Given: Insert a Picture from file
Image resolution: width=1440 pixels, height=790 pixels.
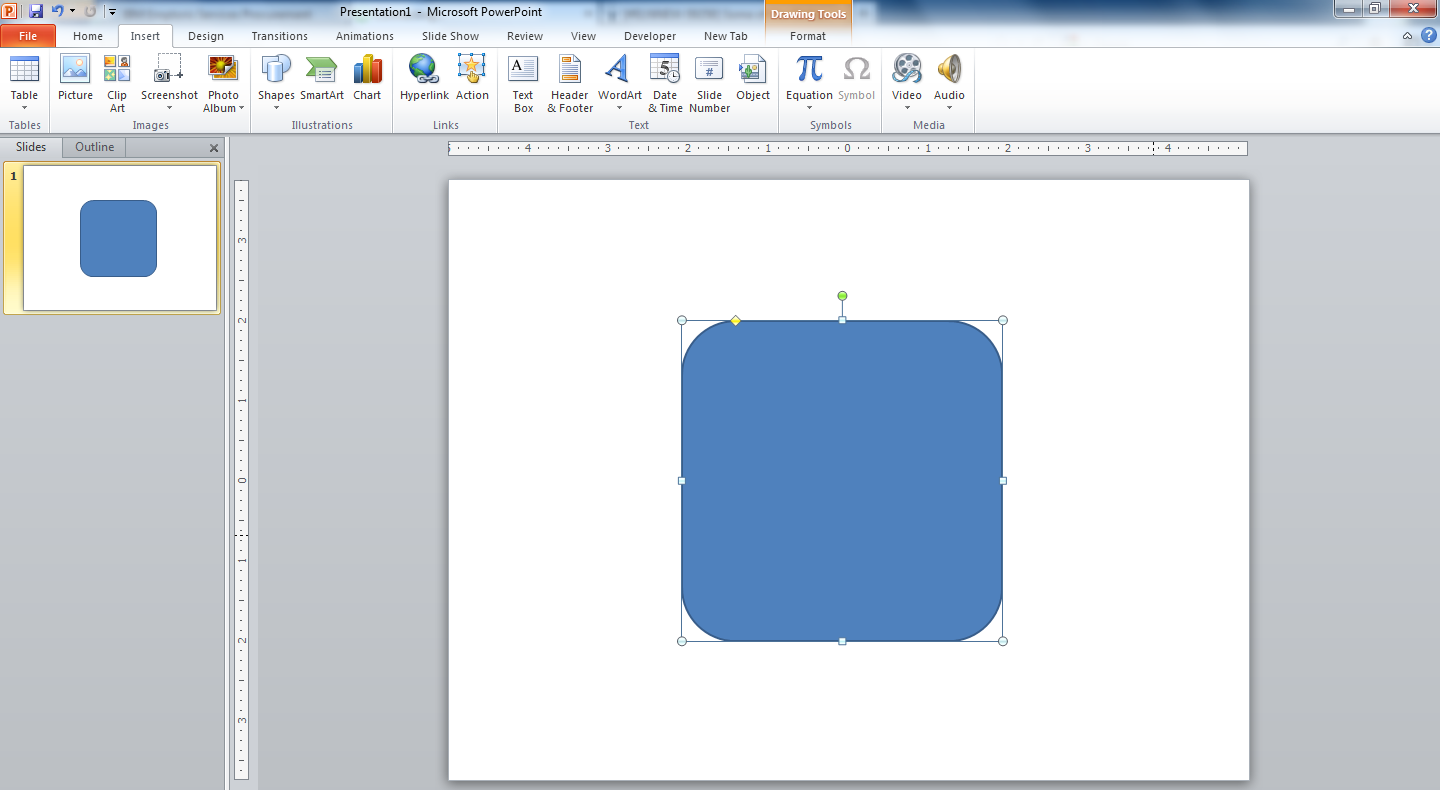Looking at the screenshot, I should 75,78.
